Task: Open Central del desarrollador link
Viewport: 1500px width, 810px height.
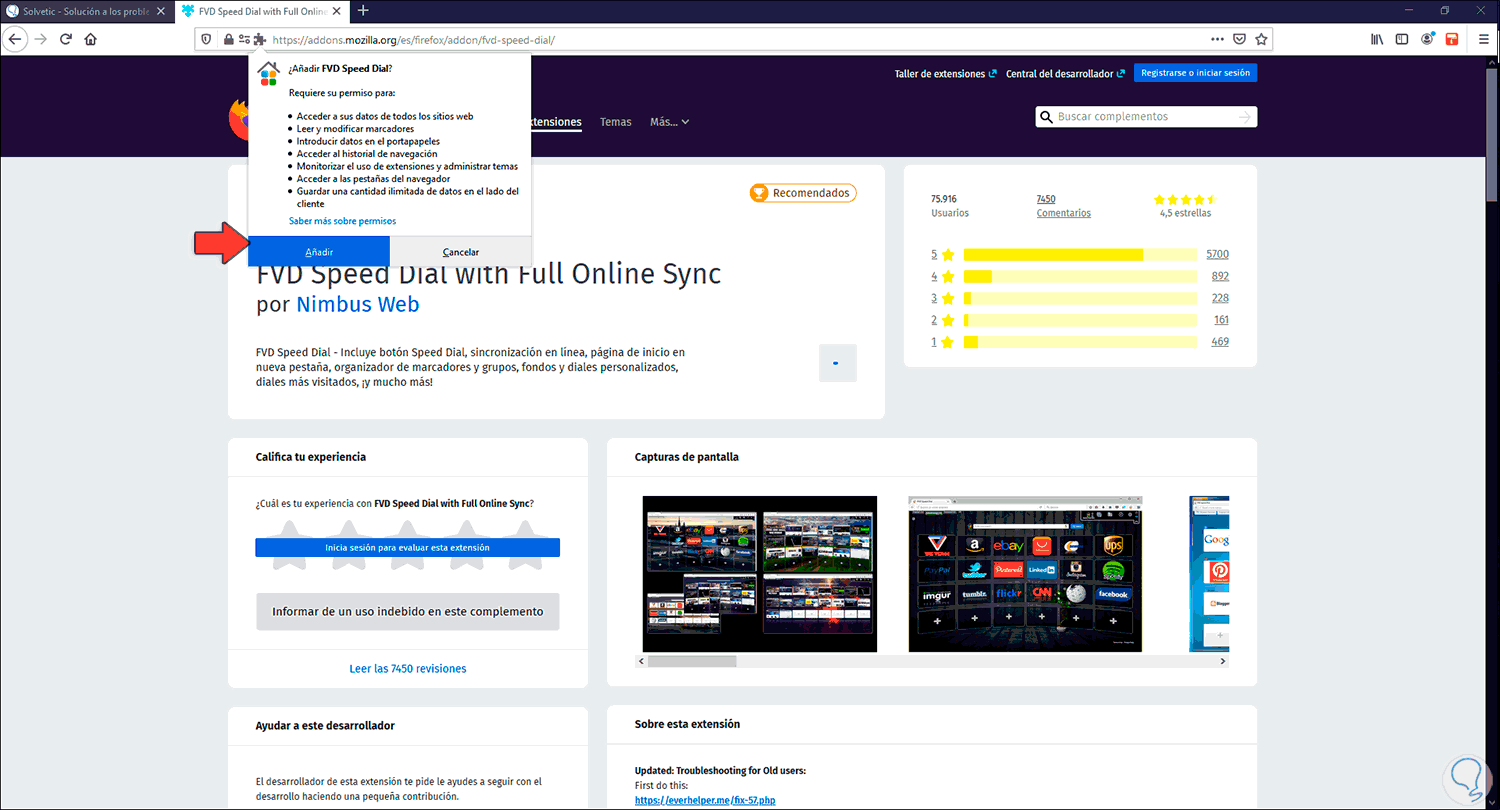Action: click(1066, 73)
